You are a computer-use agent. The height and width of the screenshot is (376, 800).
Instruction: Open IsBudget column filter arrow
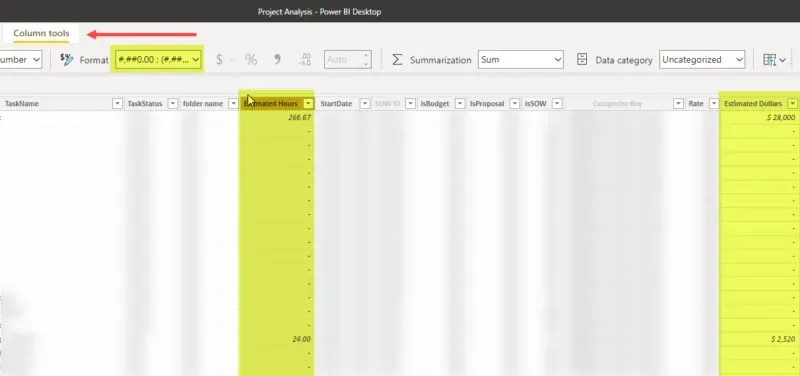(460, 104)
